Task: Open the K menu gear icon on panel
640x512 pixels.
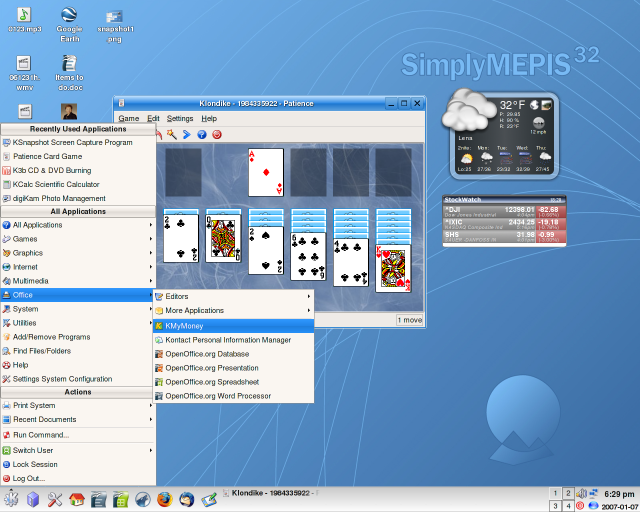Action: [11, 499]
